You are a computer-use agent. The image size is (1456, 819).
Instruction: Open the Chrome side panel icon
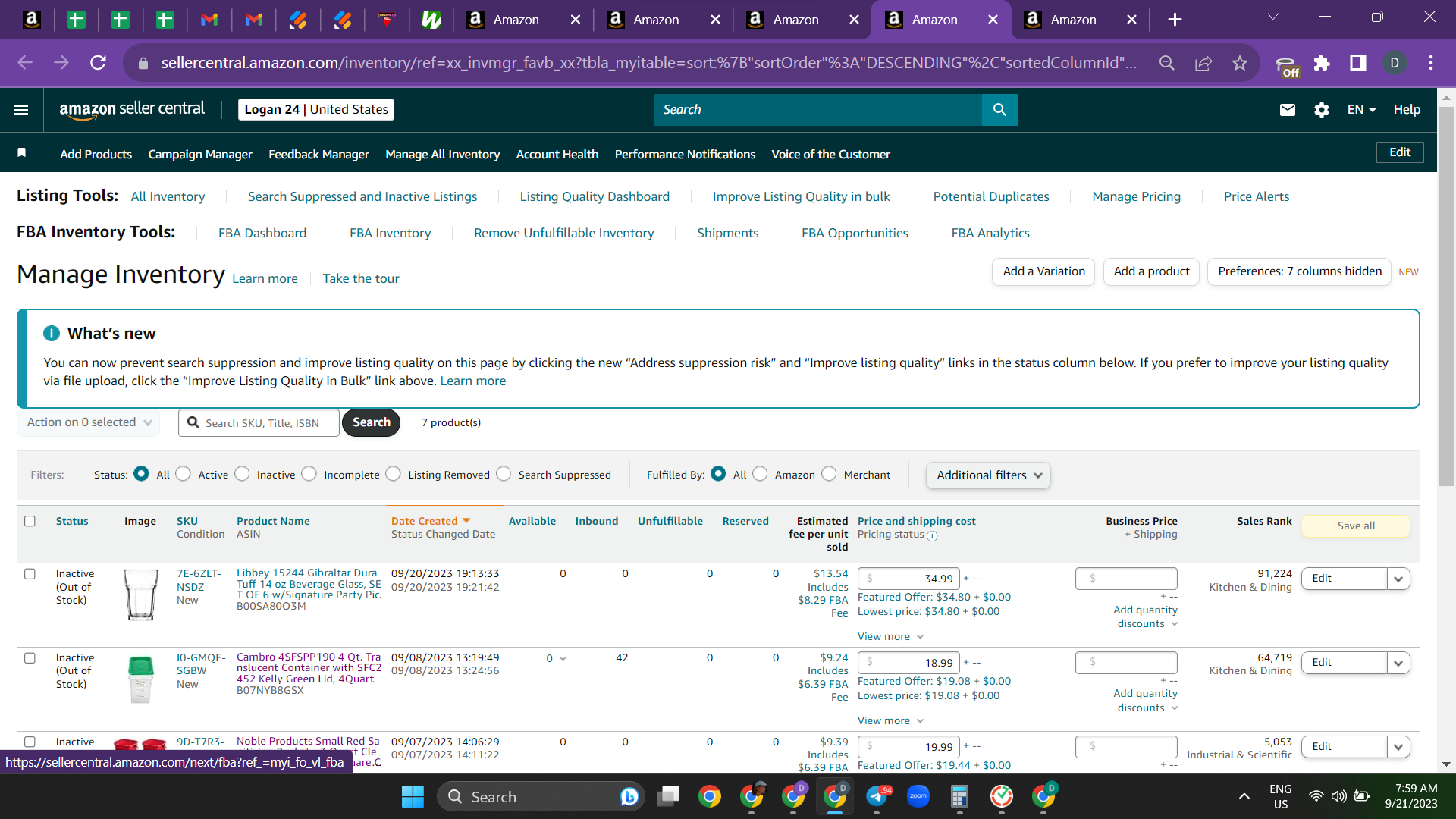1357,63
